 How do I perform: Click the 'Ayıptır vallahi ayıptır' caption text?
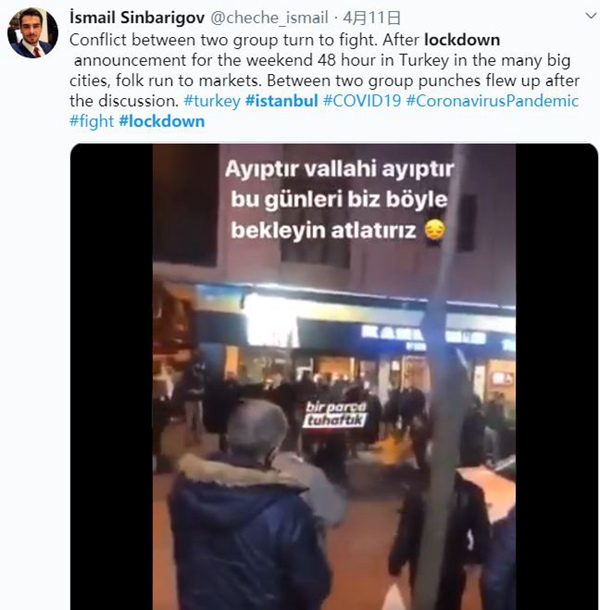pyautogui.click(x=339, y=169)
